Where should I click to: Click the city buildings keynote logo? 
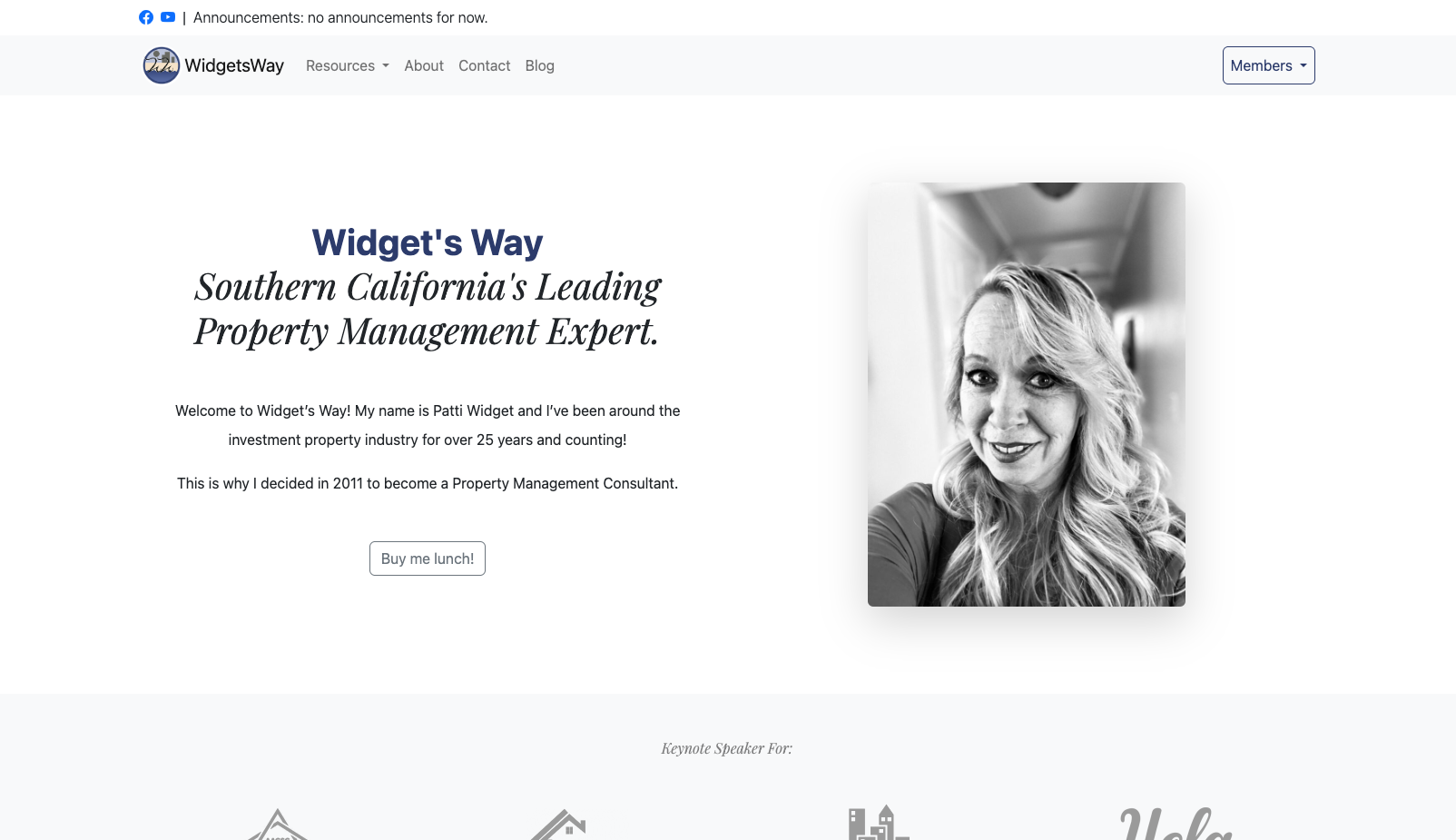(x=879, y=822)
